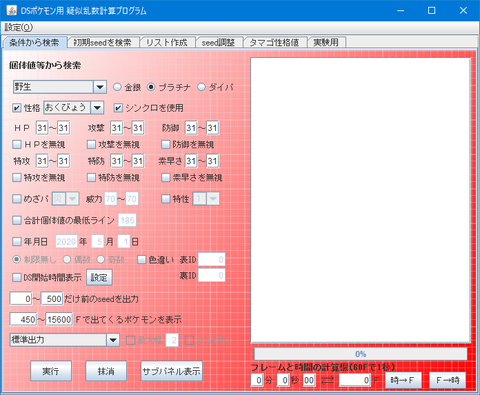Switch to the 条件から検索 tab
480x395 pixels.
pyautogui.click(x=34, y=43)
